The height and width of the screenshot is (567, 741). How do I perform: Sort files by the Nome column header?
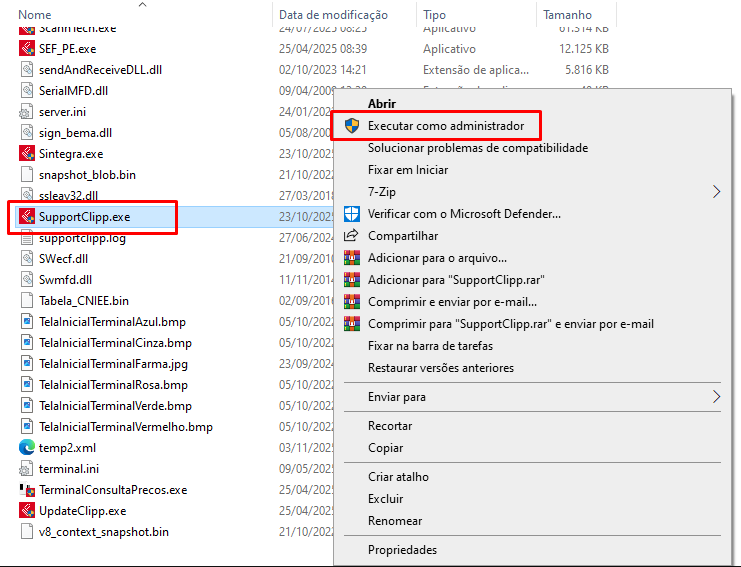[x=36, y=15]
